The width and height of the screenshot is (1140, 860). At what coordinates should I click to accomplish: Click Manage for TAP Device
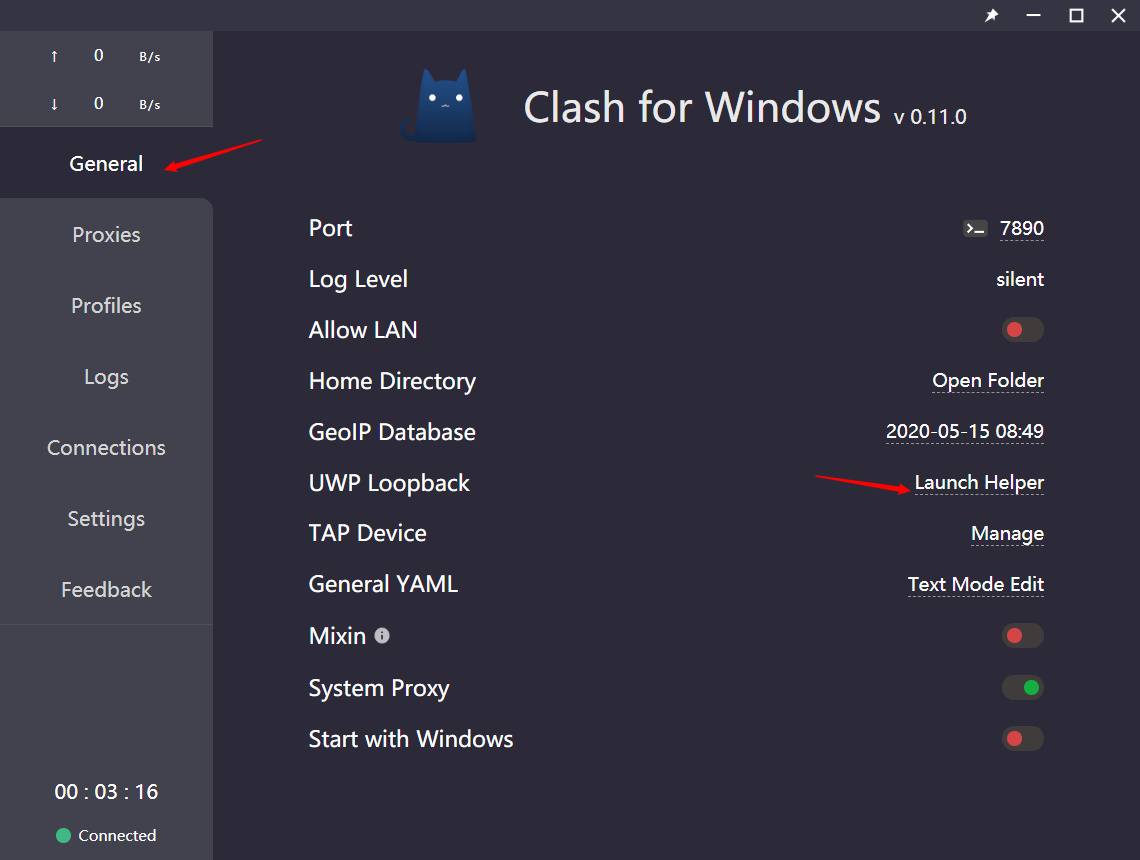tap(1007, 534)
